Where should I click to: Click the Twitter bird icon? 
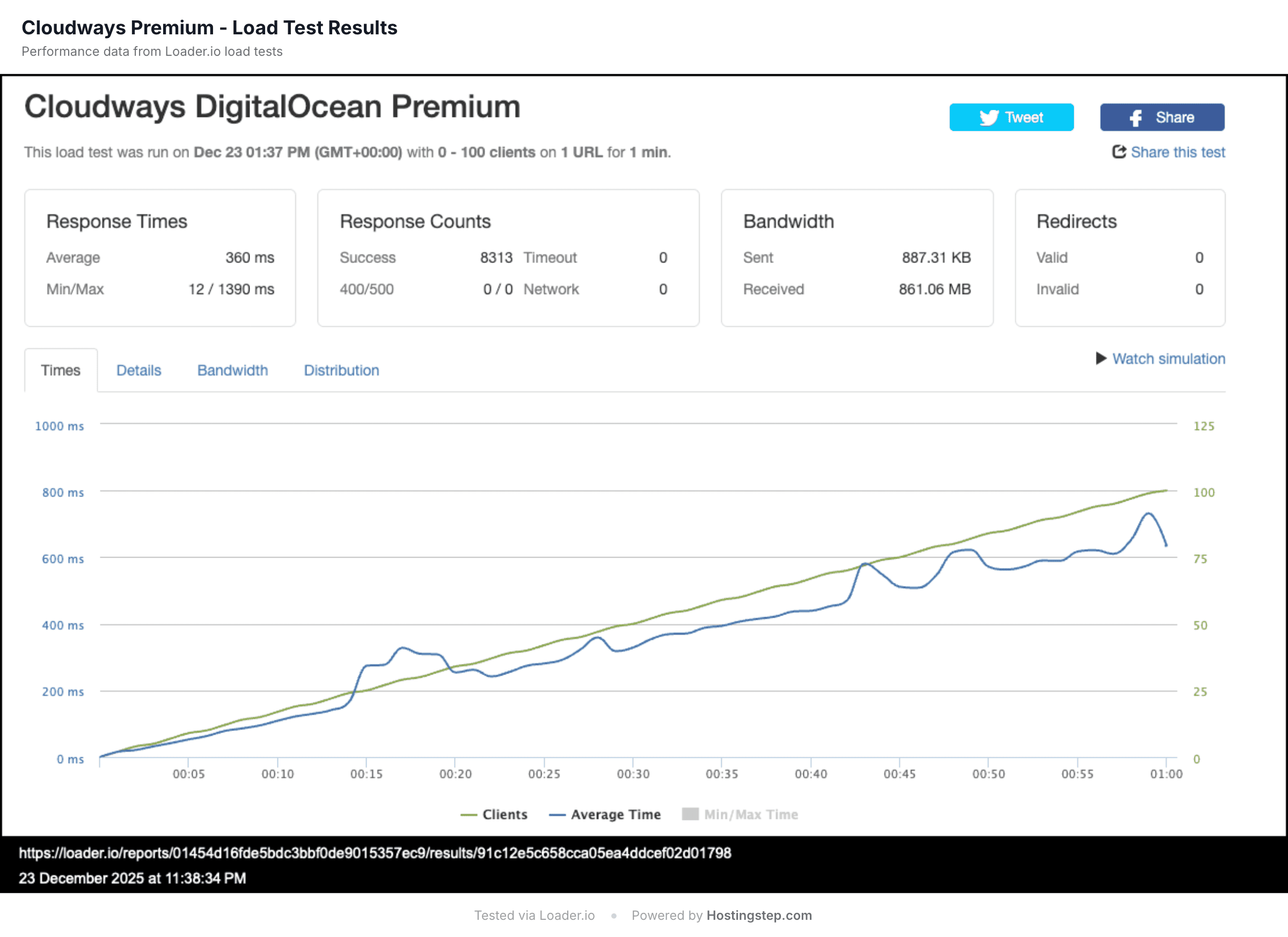(x=989, y=118)
